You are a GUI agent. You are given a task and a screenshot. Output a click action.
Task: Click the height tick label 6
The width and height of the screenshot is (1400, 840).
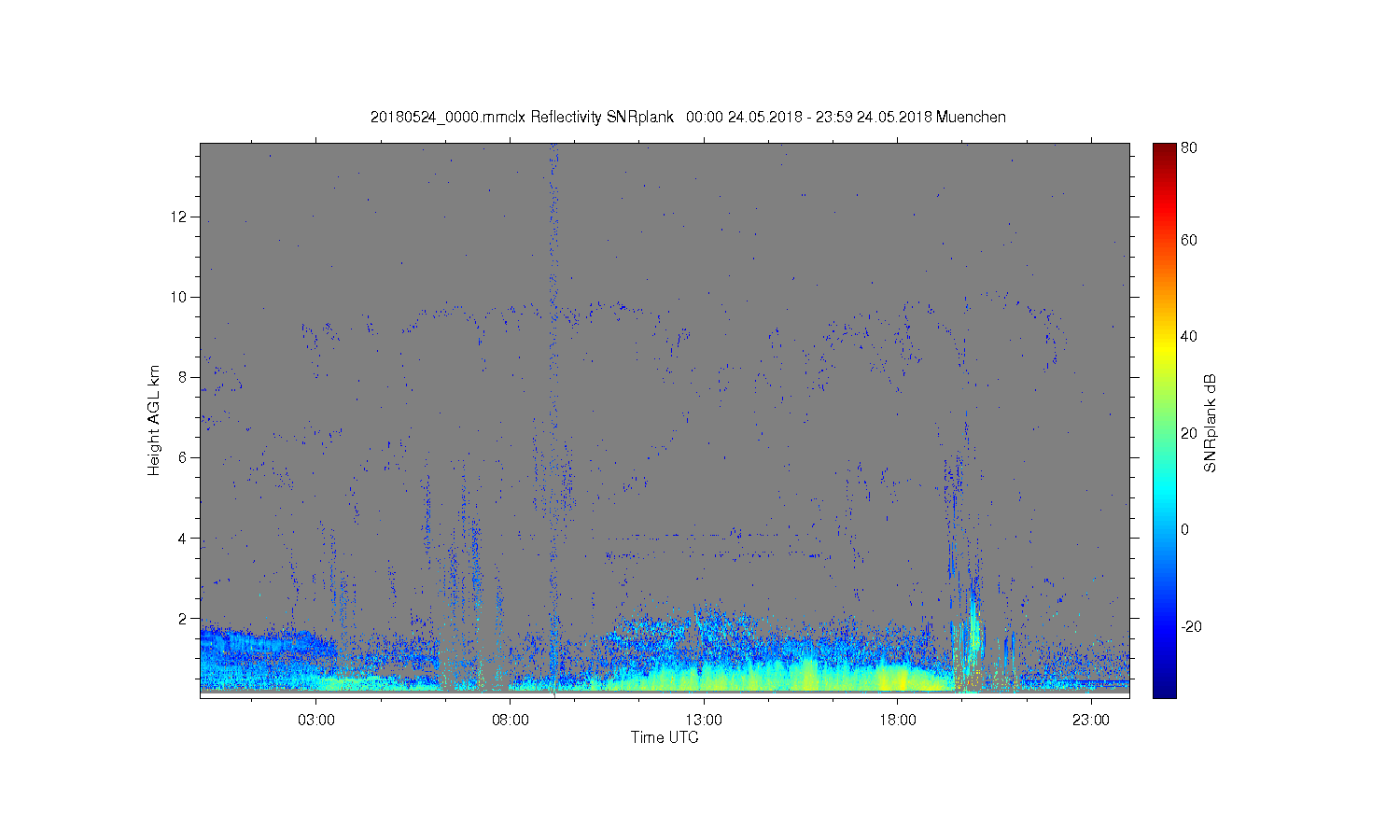point(183,457)
